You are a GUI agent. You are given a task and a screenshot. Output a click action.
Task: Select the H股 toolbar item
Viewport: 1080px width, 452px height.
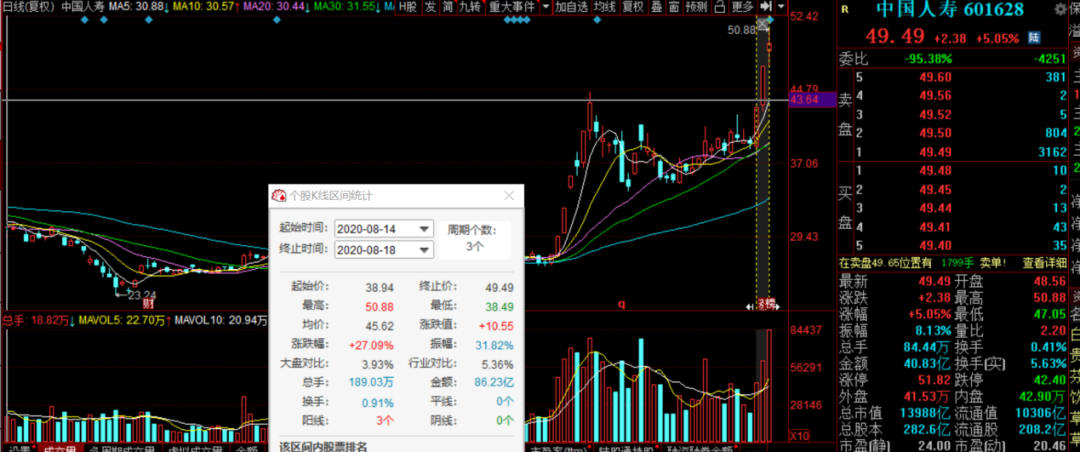(408, 7)
